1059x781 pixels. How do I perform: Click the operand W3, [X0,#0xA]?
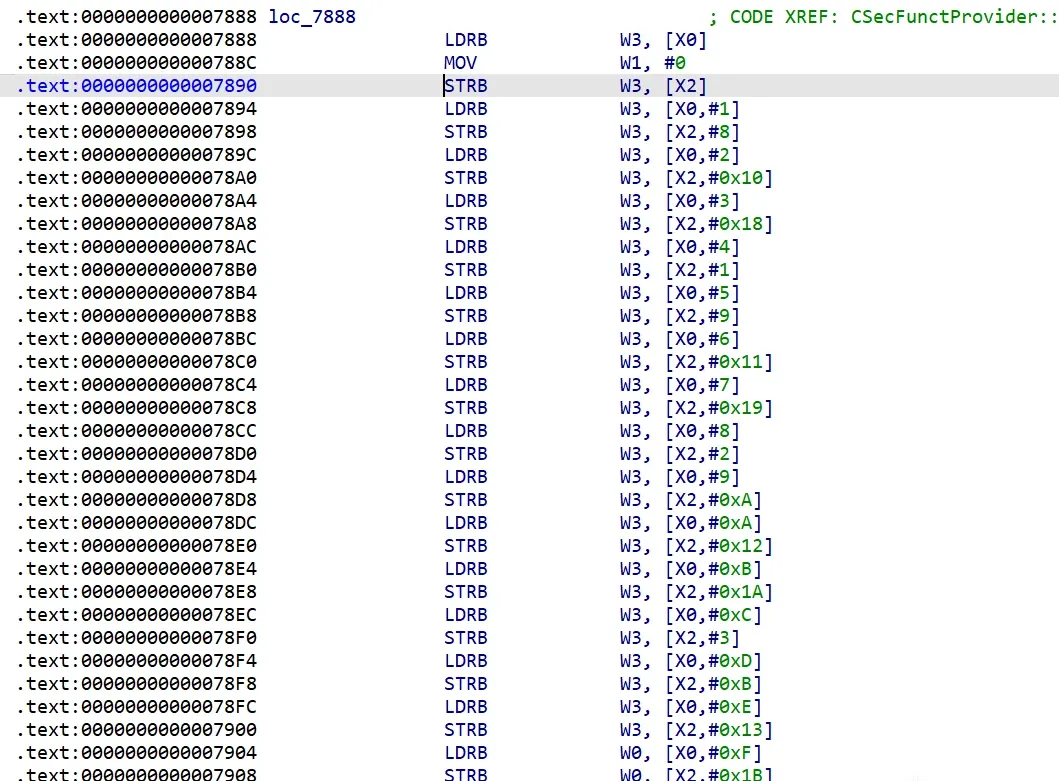coord(691,522)
